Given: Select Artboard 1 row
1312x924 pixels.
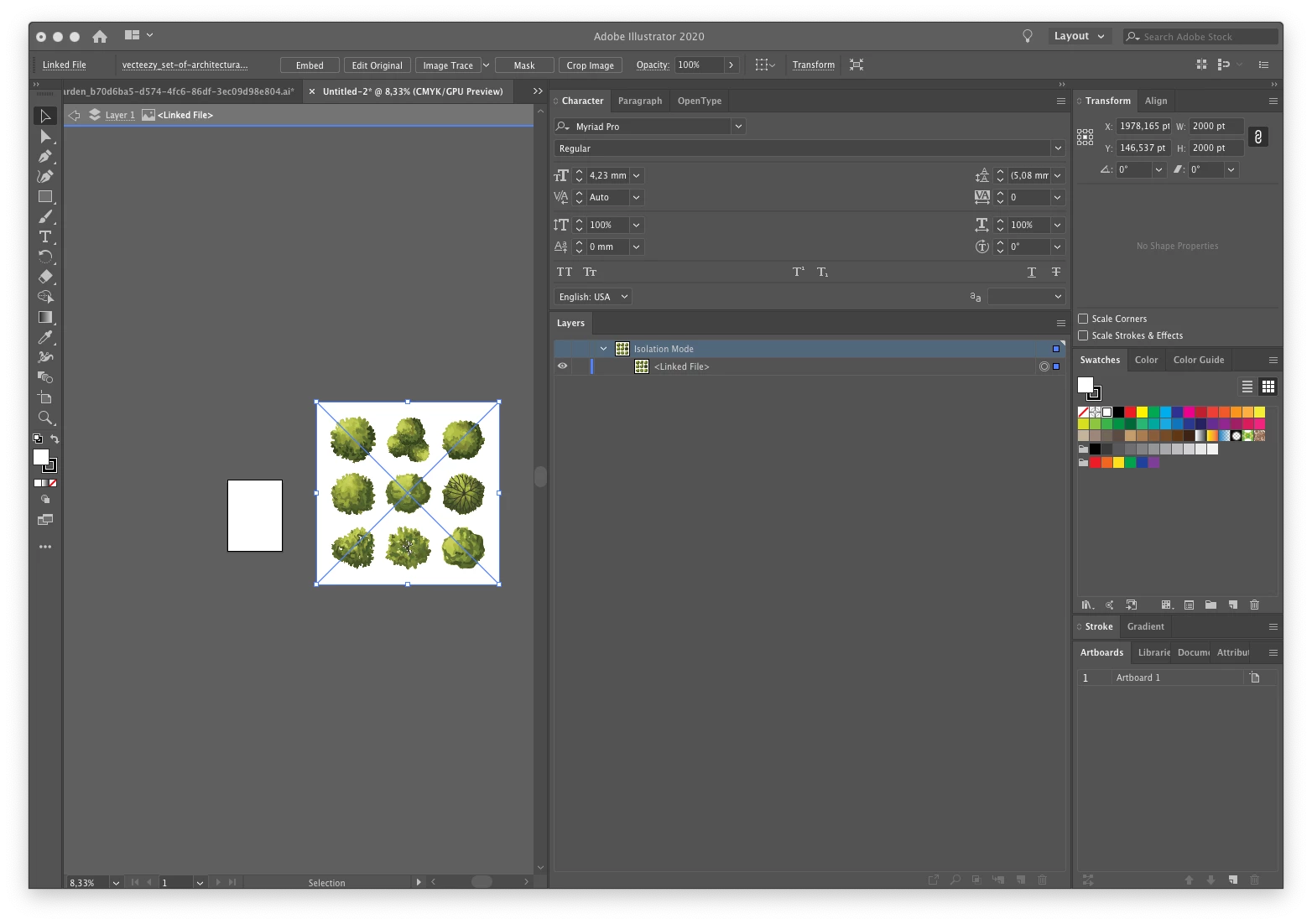Looking at the screenshot, I should pyautogui.click(x=1176, y=677).
